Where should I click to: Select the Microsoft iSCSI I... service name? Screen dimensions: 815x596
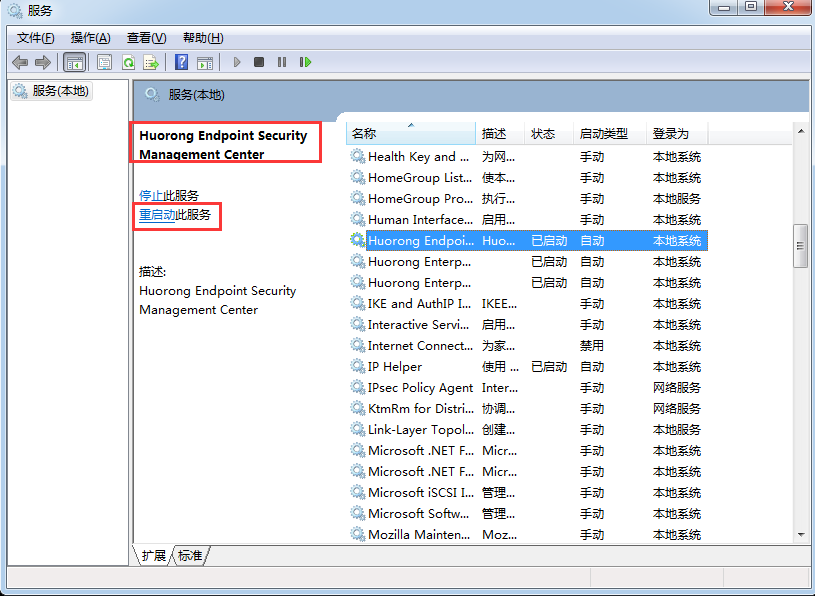420,493
